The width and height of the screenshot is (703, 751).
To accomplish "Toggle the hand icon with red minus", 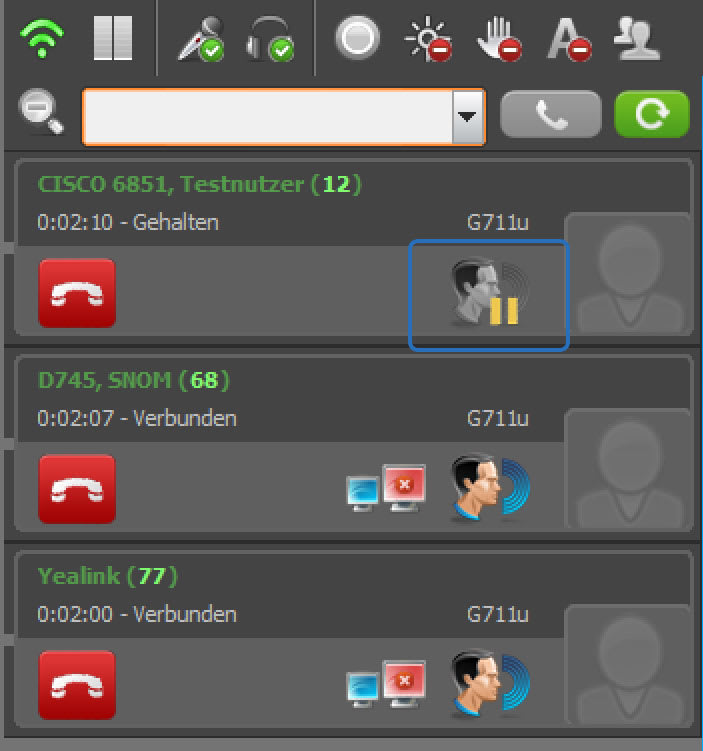I will [499, 39].
